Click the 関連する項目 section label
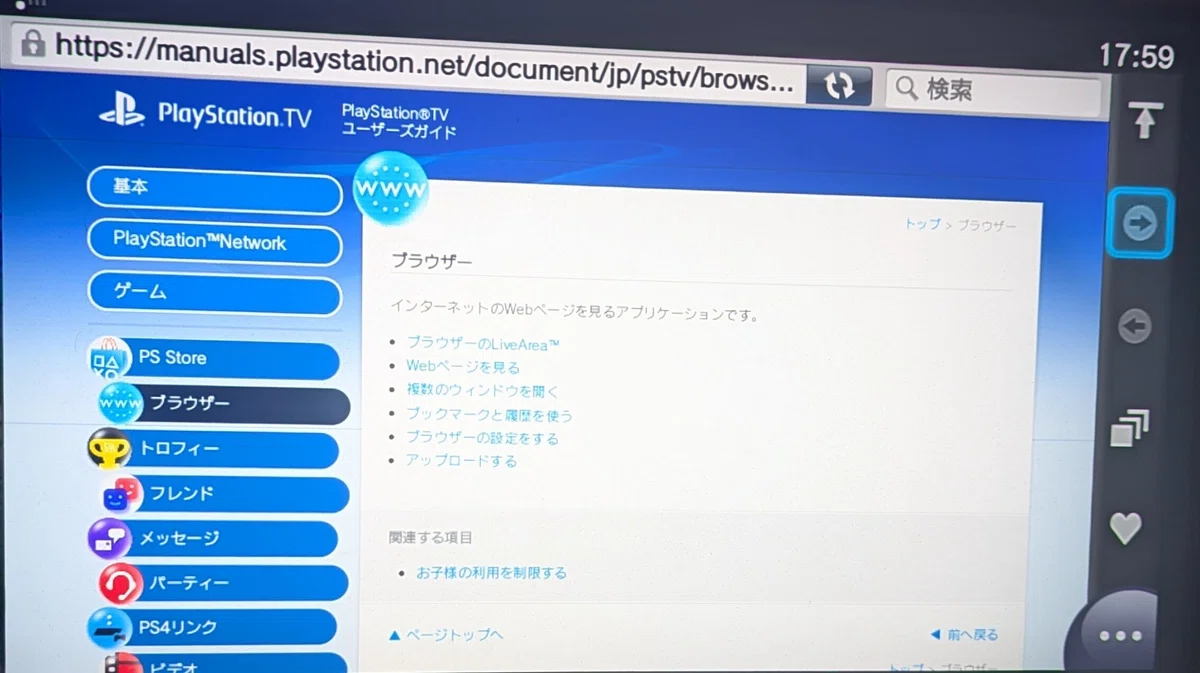The height and width of the screenshot is (673, 1200). tap(431, 538)
